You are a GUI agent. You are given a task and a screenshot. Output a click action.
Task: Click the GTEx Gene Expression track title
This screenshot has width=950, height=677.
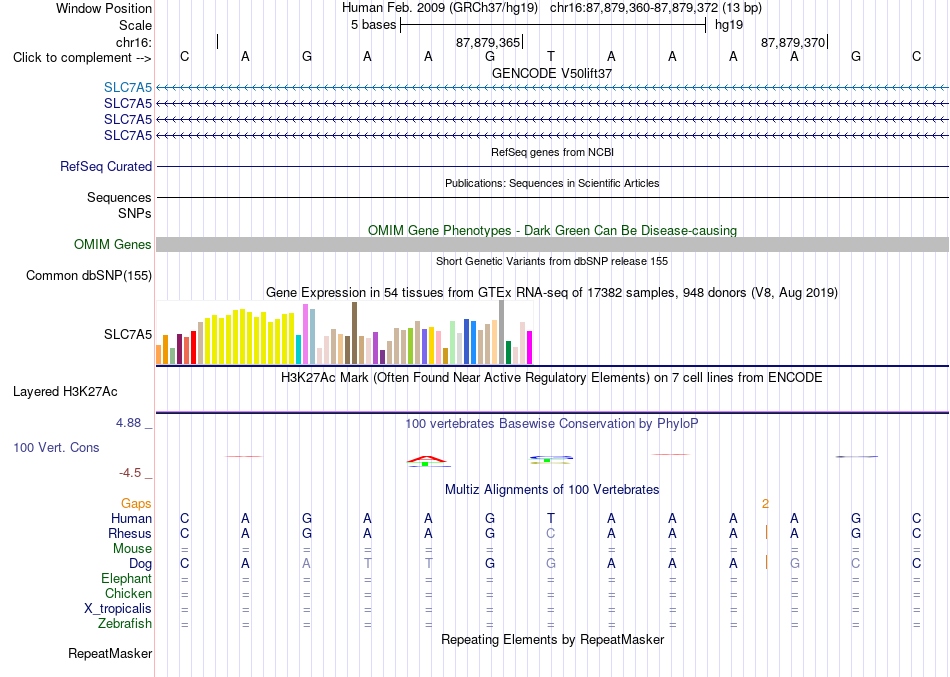coord(552,293)
